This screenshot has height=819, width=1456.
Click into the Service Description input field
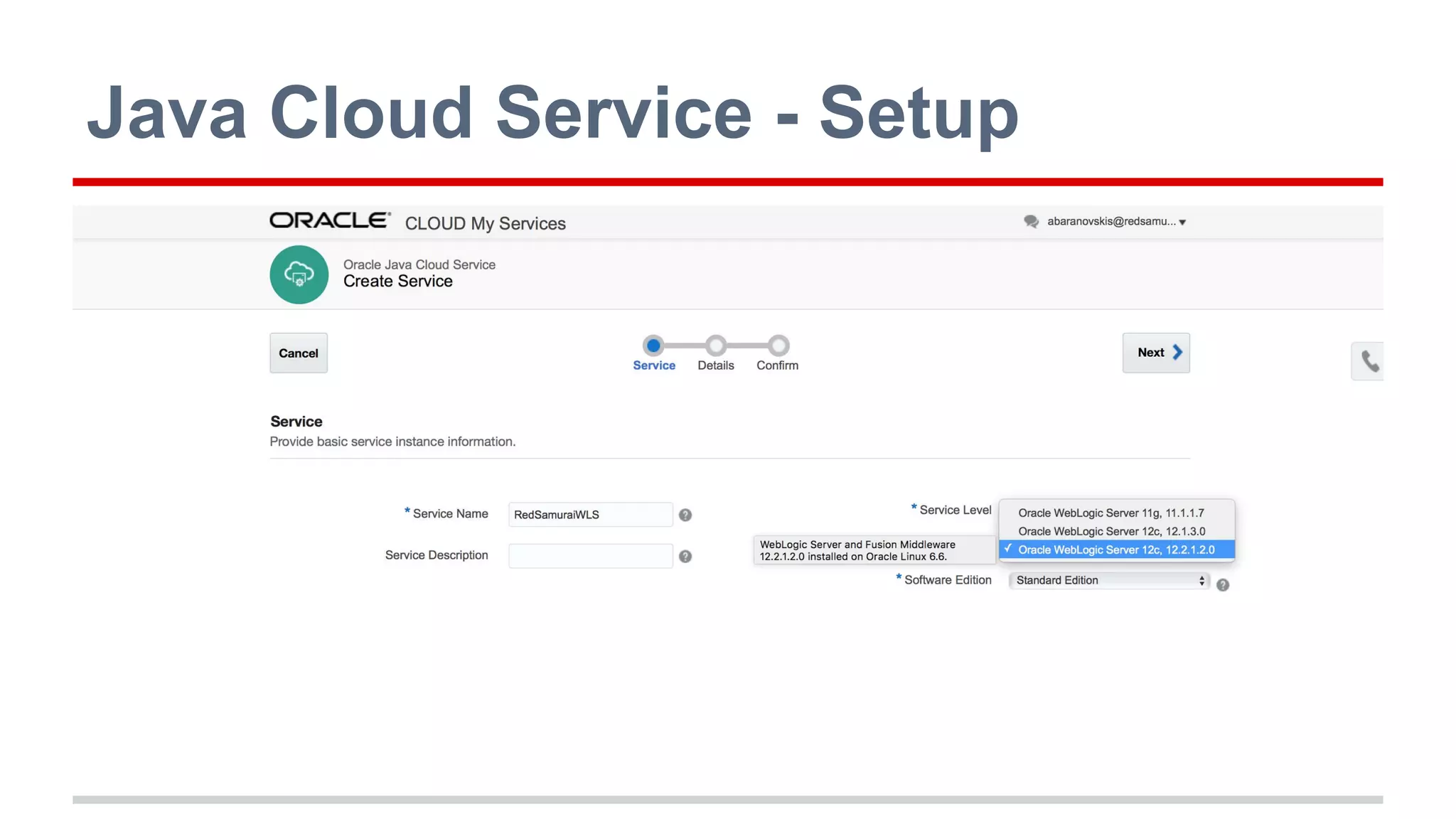point(591,556)
